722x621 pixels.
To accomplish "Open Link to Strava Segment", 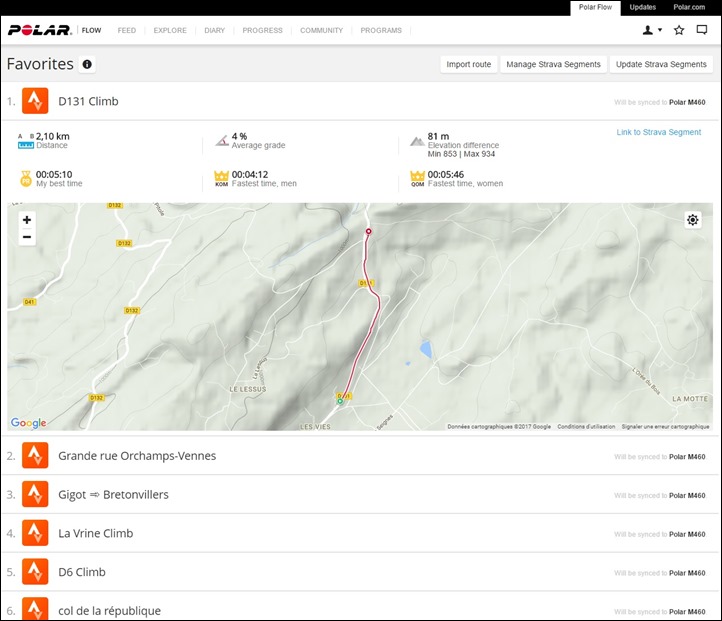I will (658, 132).
